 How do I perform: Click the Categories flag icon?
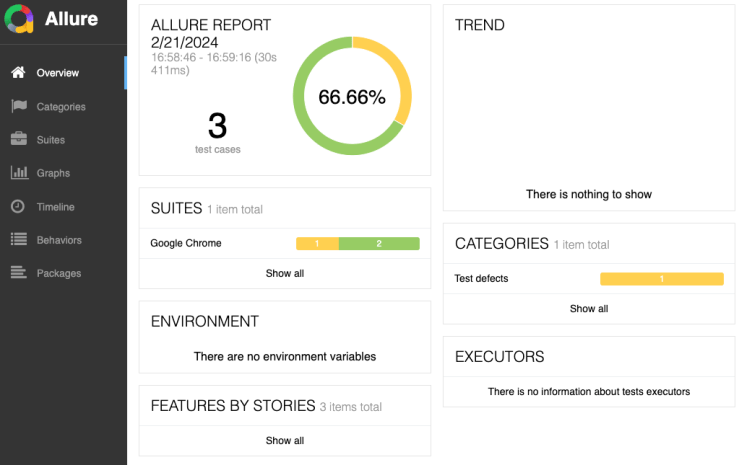tap(18, 106)
